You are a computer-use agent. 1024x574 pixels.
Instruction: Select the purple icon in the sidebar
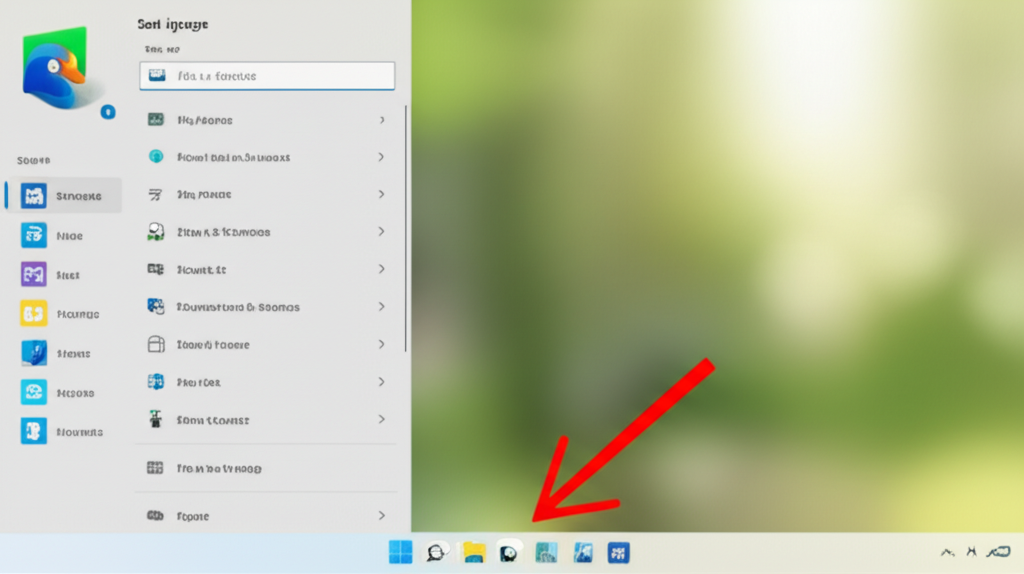pyautogui.click(x=34, y=274)
